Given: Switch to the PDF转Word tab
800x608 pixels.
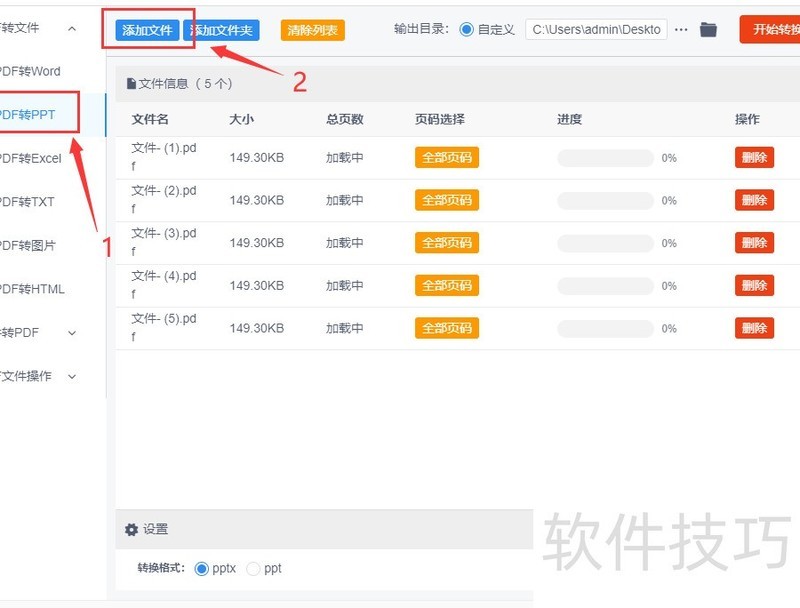Looking at the screenshot, I should (26, 71).
